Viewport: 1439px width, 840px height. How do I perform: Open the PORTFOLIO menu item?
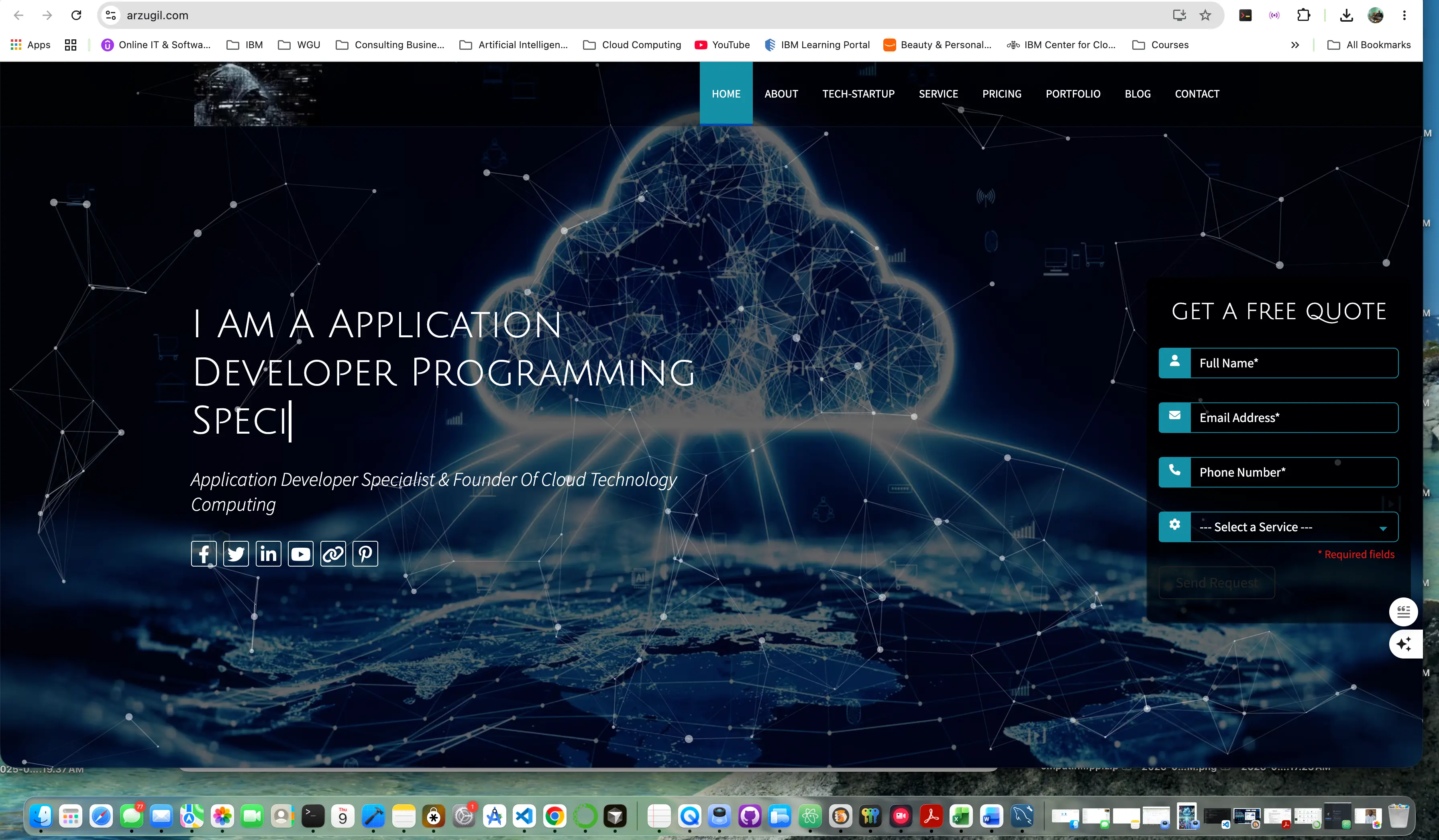click(1073, 94)
